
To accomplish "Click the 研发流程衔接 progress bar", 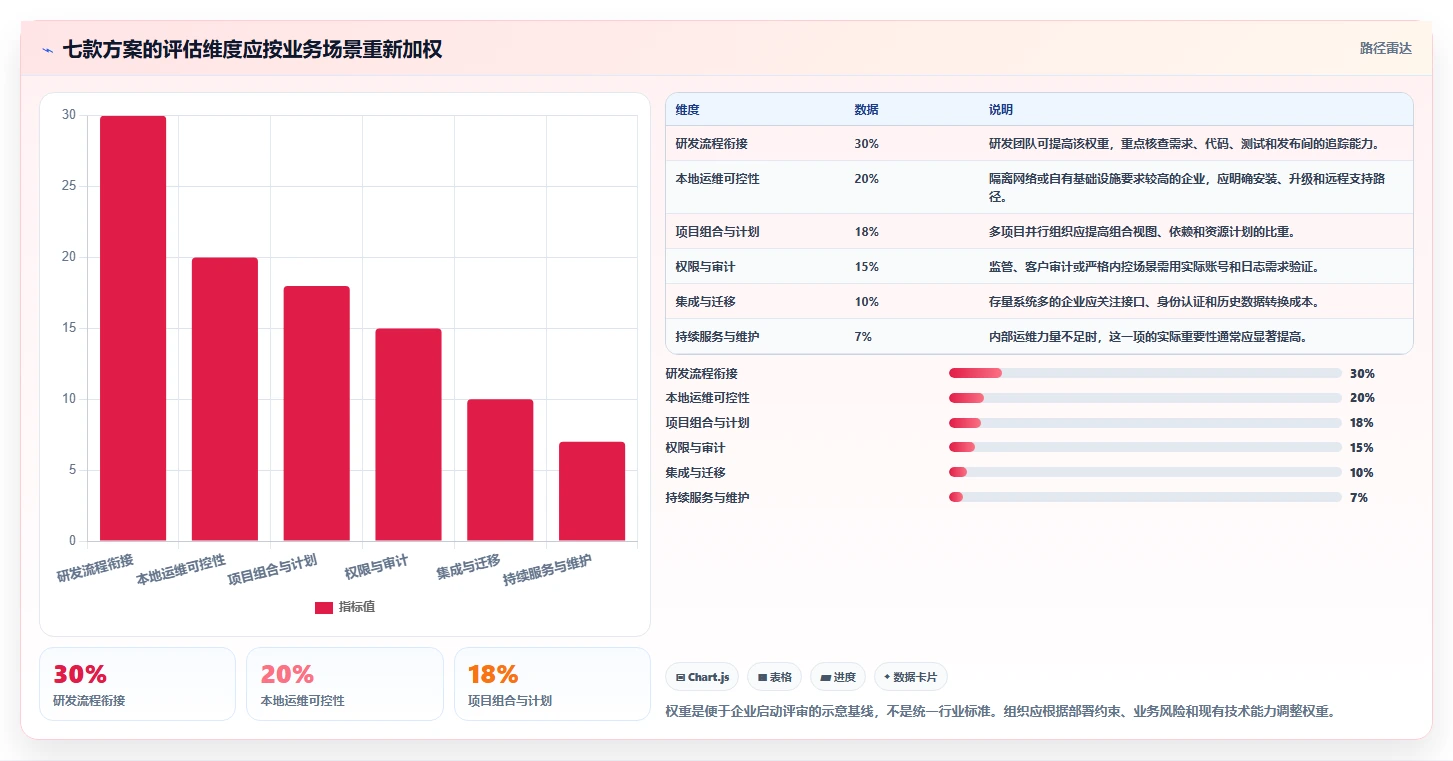I will (x=1145, y=373).
